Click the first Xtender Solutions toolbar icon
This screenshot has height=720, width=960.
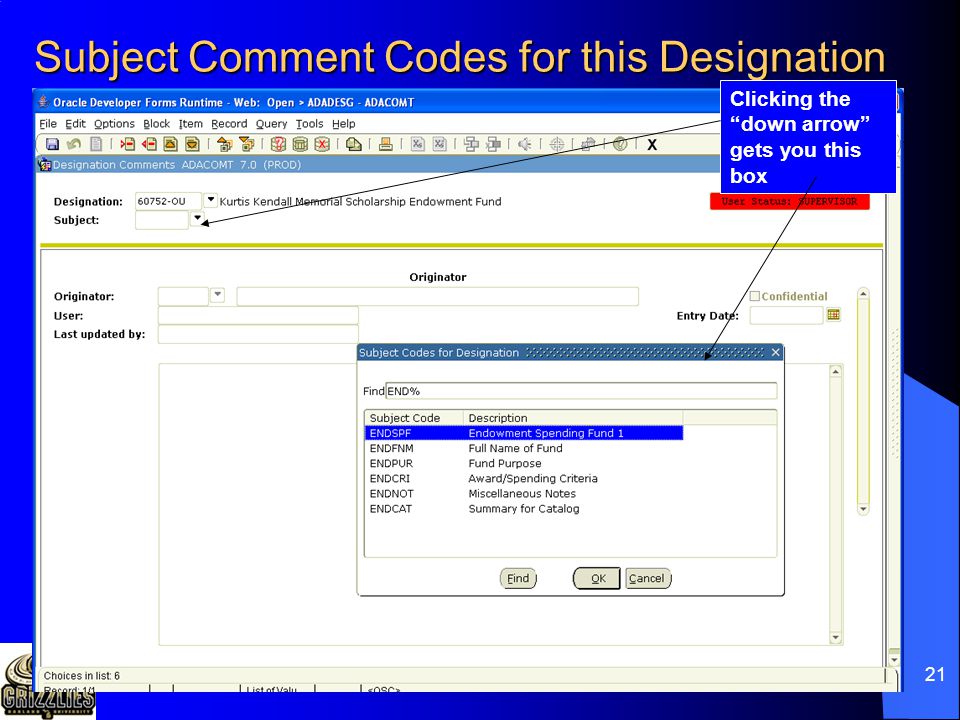418,144
